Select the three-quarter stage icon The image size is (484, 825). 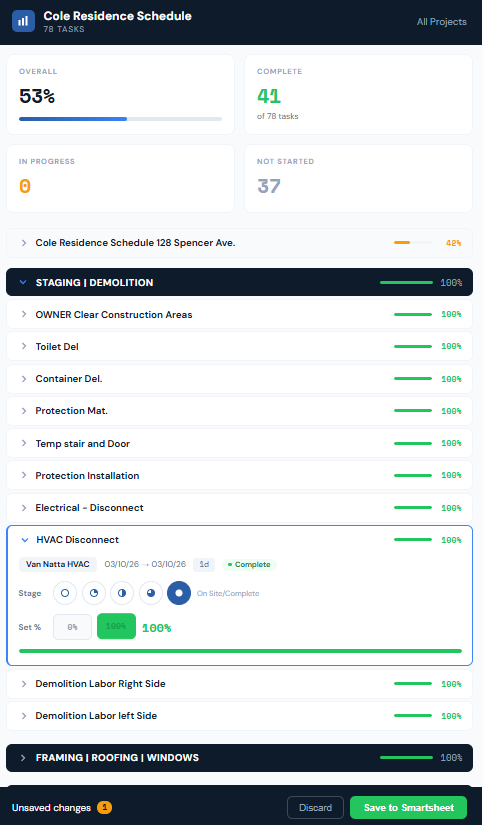point(151,593)
